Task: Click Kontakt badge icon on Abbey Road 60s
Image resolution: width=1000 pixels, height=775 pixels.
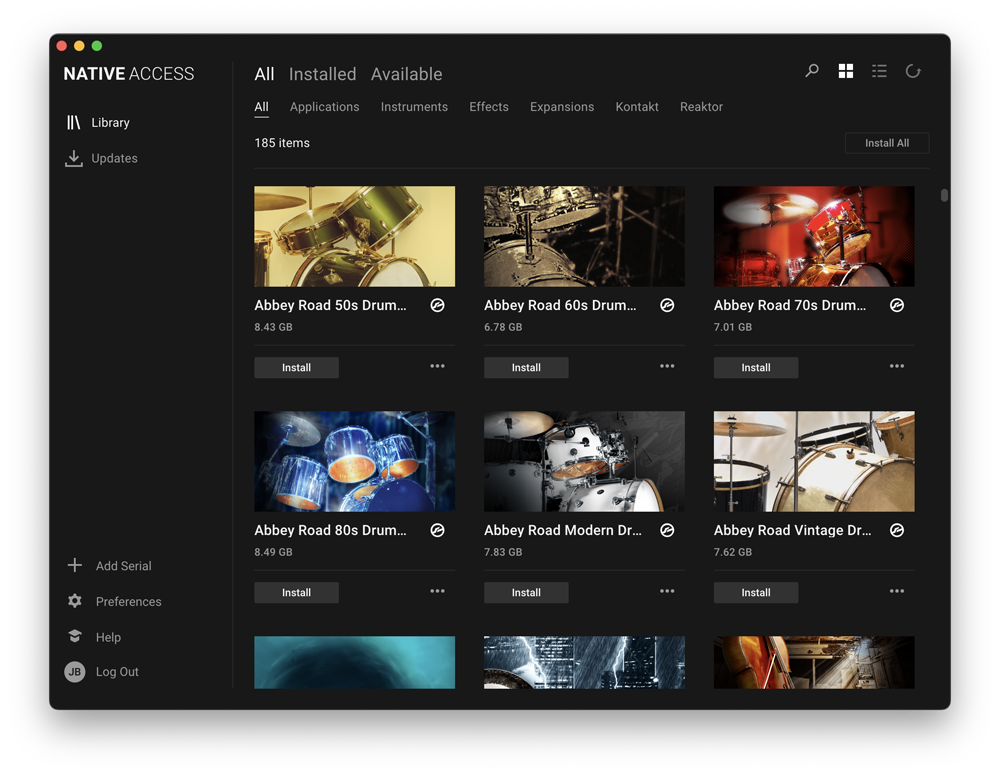Action: click(667, 306)
